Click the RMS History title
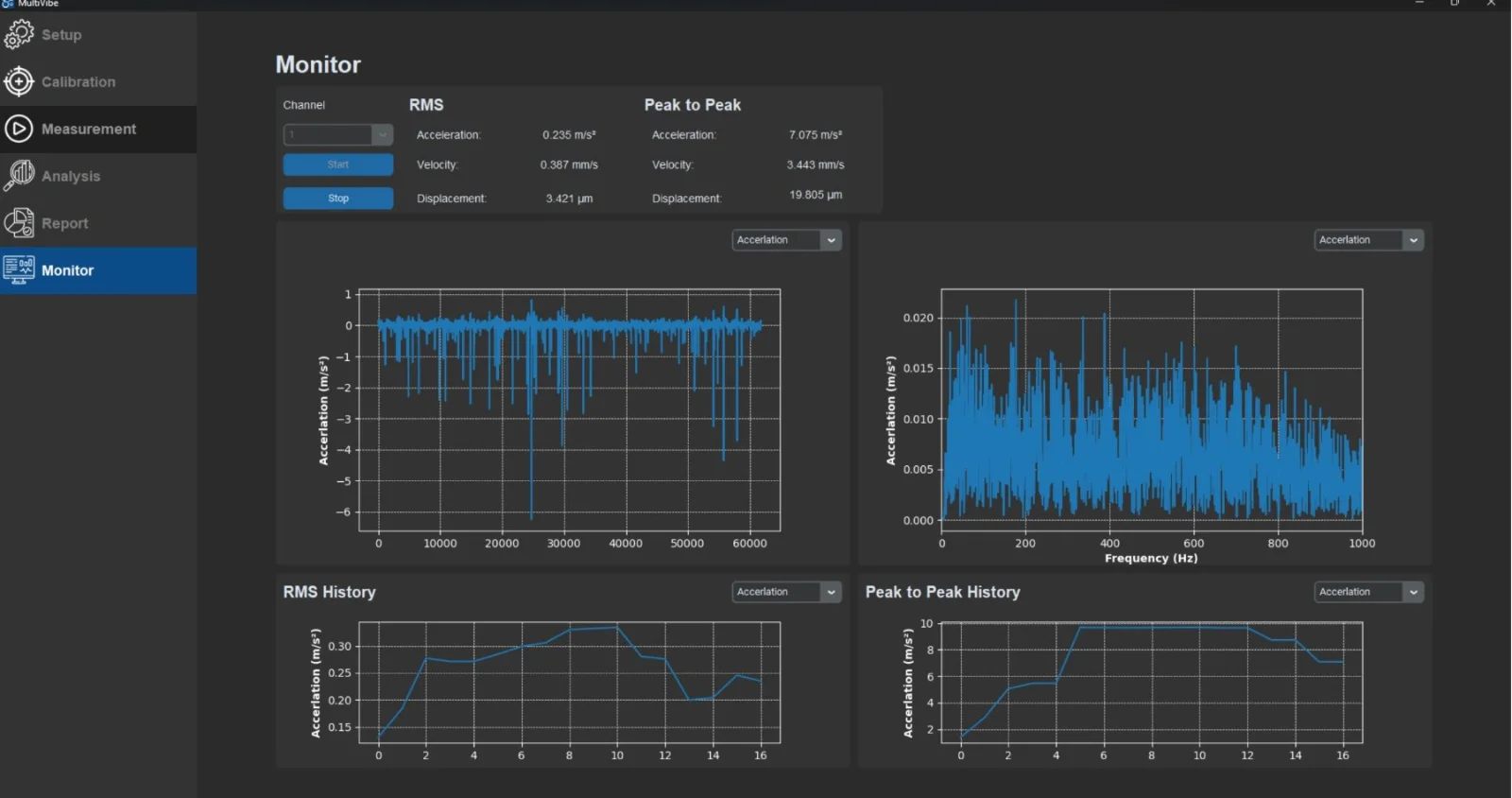 click(330, 592)
